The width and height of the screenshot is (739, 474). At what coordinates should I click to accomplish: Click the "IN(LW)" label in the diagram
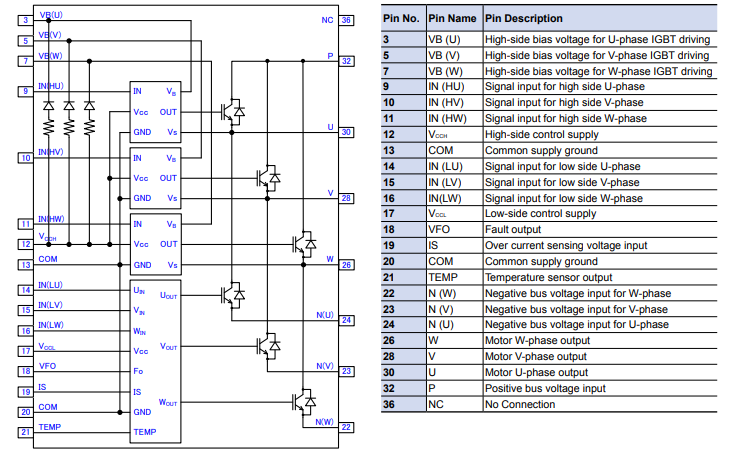[x=50, y=325]
